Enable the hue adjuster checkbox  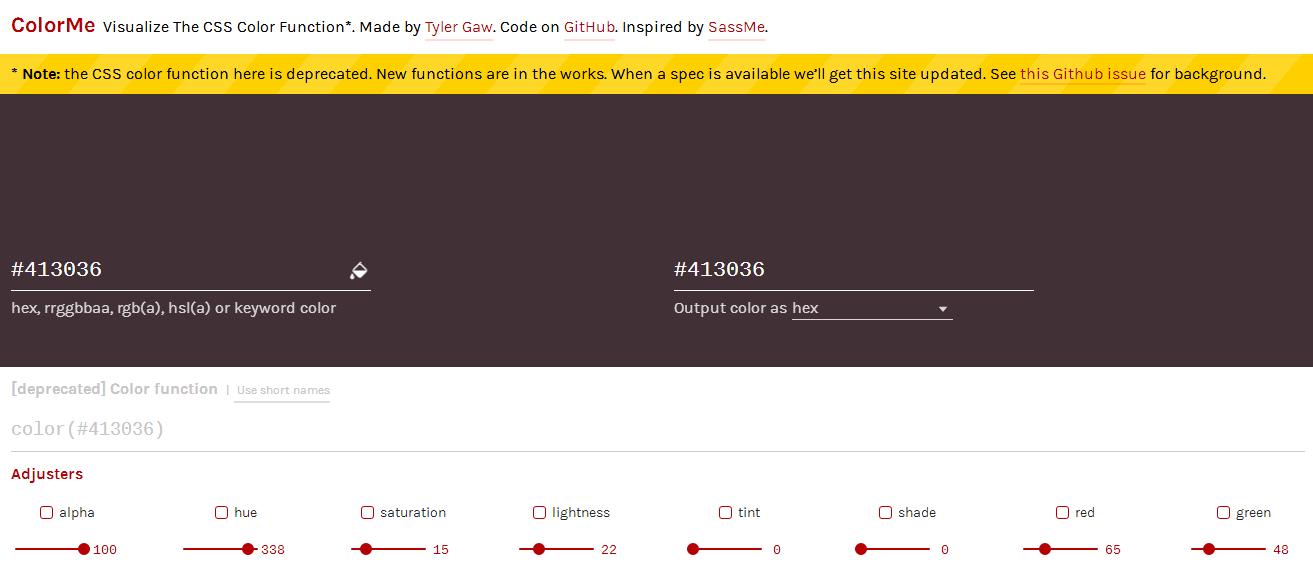coord(221,512)
